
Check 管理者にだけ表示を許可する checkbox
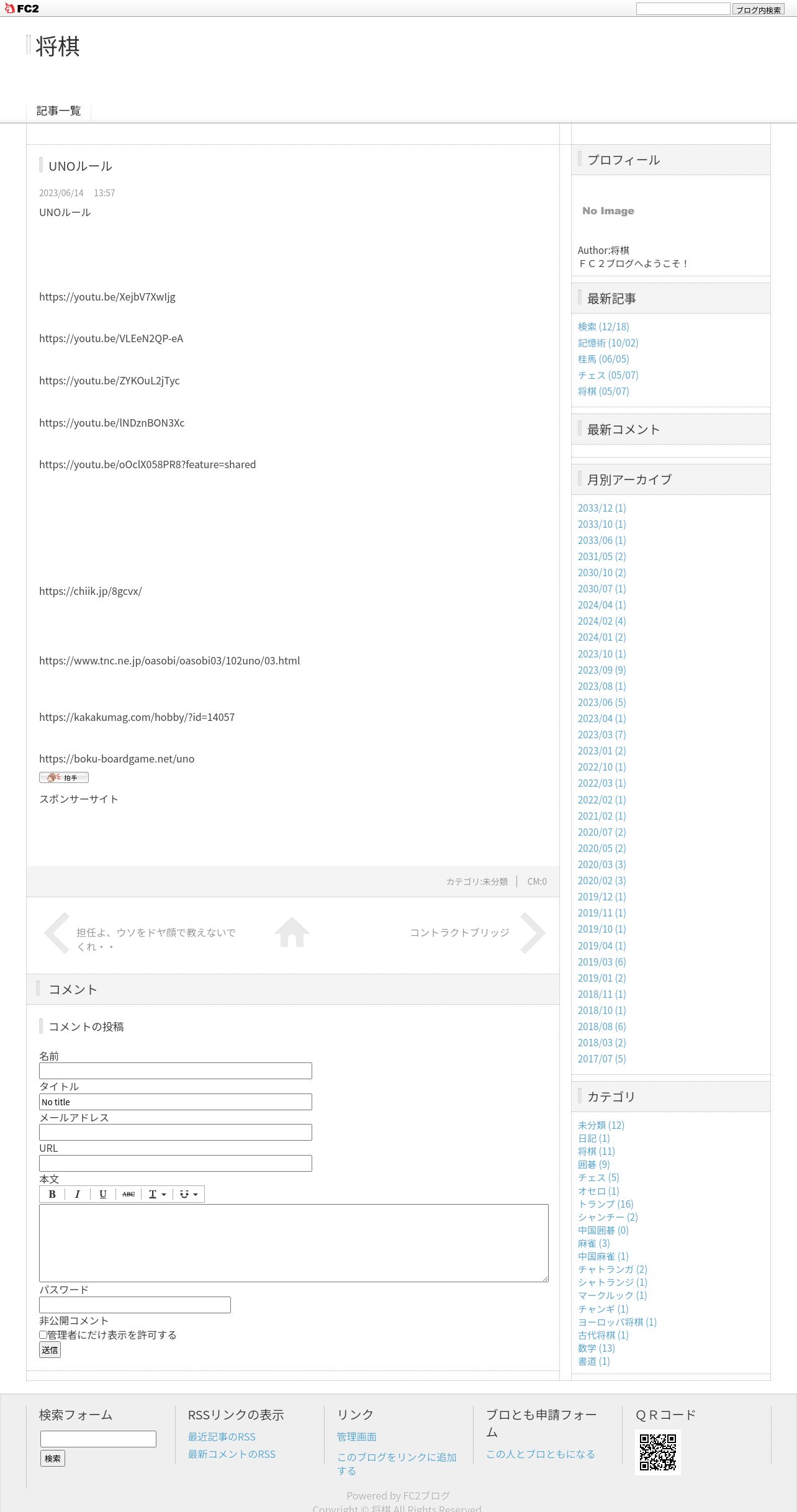[43, 1334]
